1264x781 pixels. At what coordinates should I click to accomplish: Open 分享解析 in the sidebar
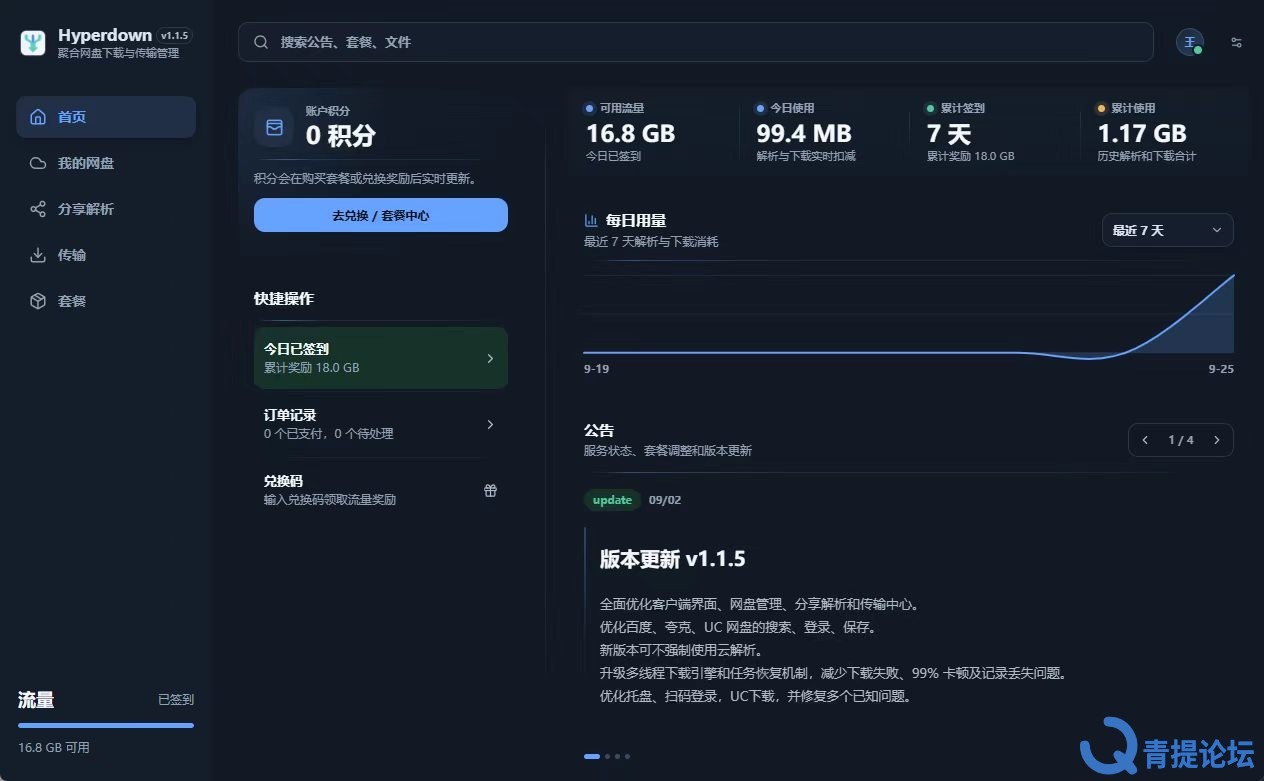coord(106,209)
